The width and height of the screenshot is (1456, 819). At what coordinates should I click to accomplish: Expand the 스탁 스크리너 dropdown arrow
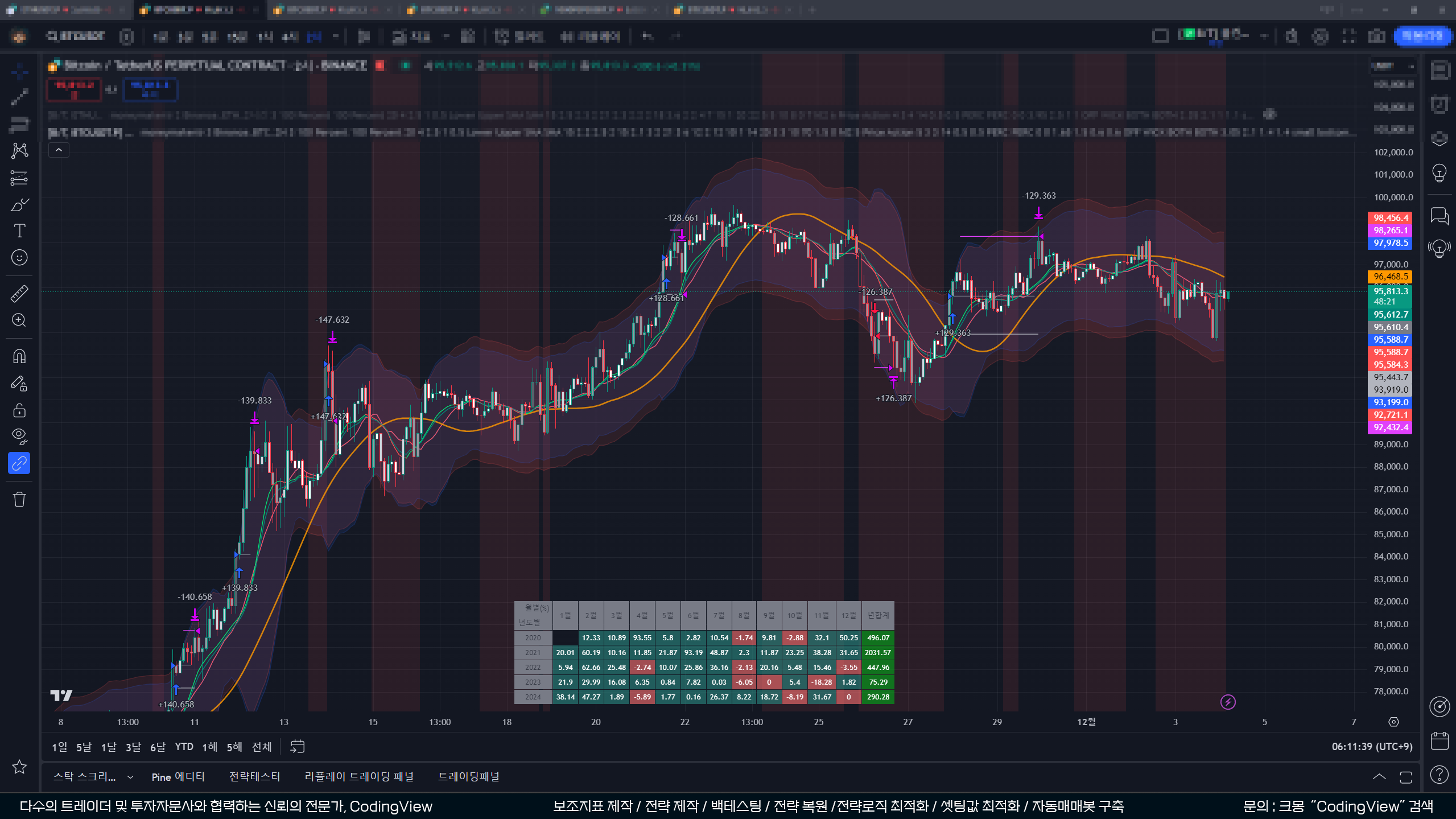coord(130,777)
